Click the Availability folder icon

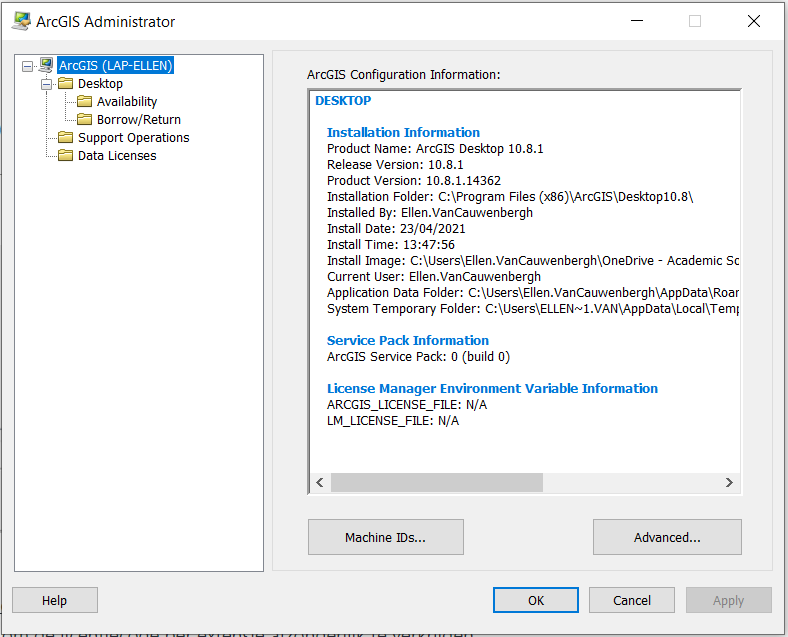click(84, 101)
